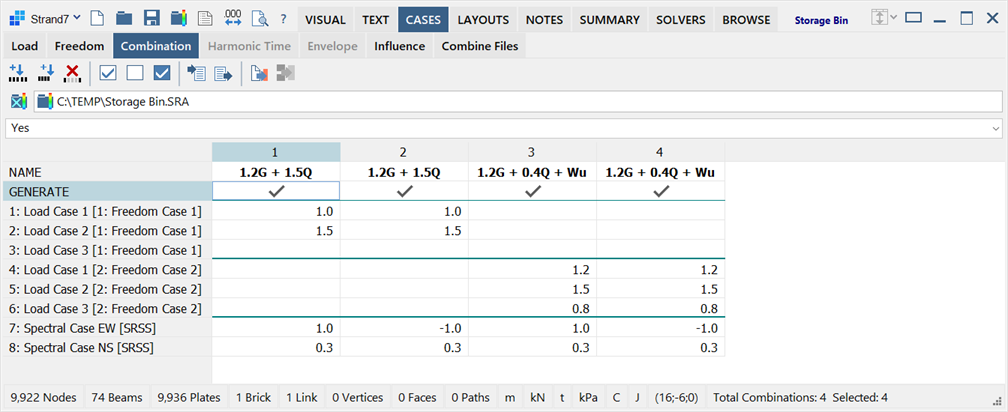The height and width of the screenshot is (412, 1008).
Task: Click the red X delete combination icon
Action: [x=73, y=73]
